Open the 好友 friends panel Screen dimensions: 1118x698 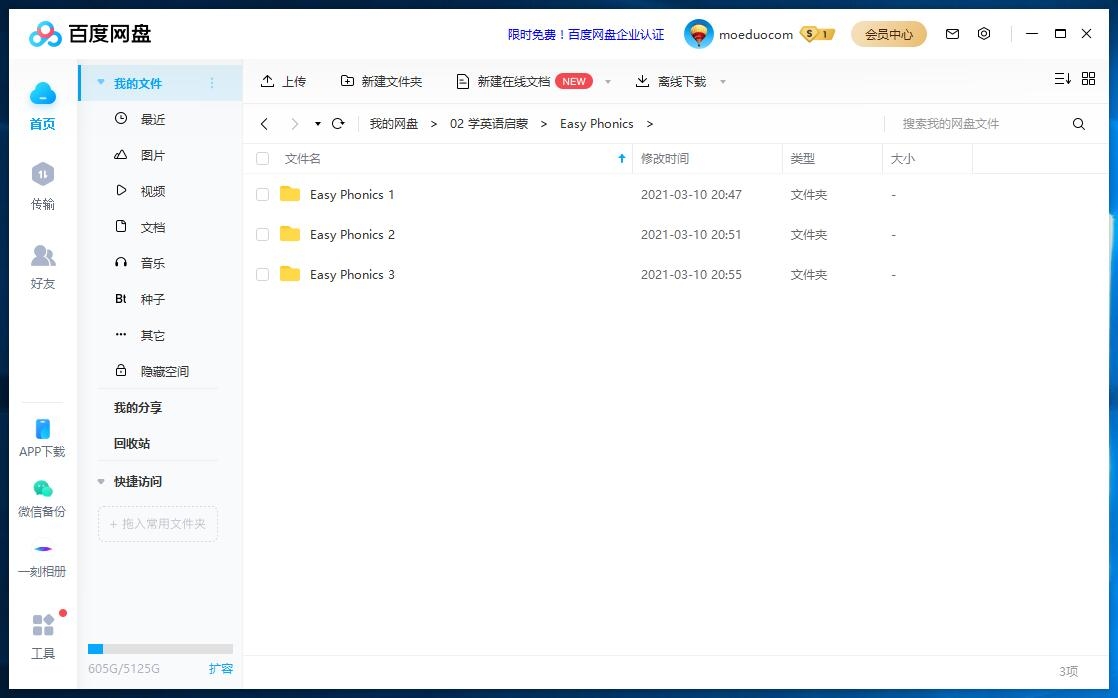point(42,267)
